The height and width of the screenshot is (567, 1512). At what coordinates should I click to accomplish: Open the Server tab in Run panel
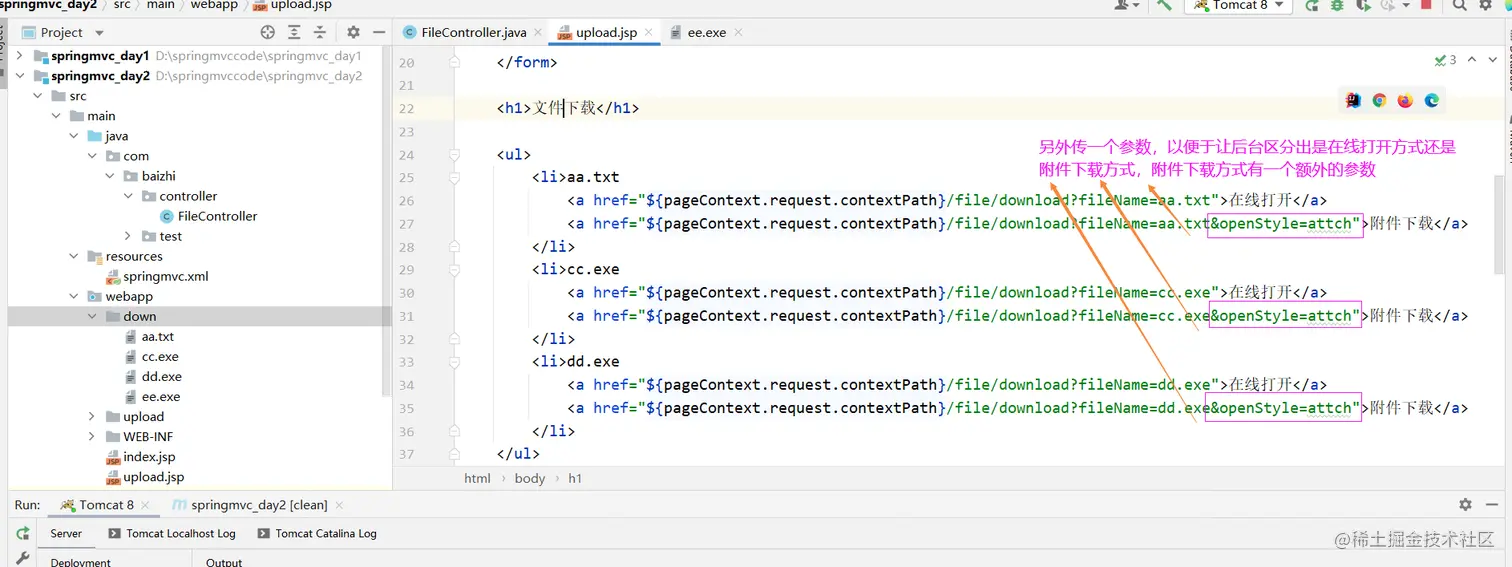[x=66, y=534]
